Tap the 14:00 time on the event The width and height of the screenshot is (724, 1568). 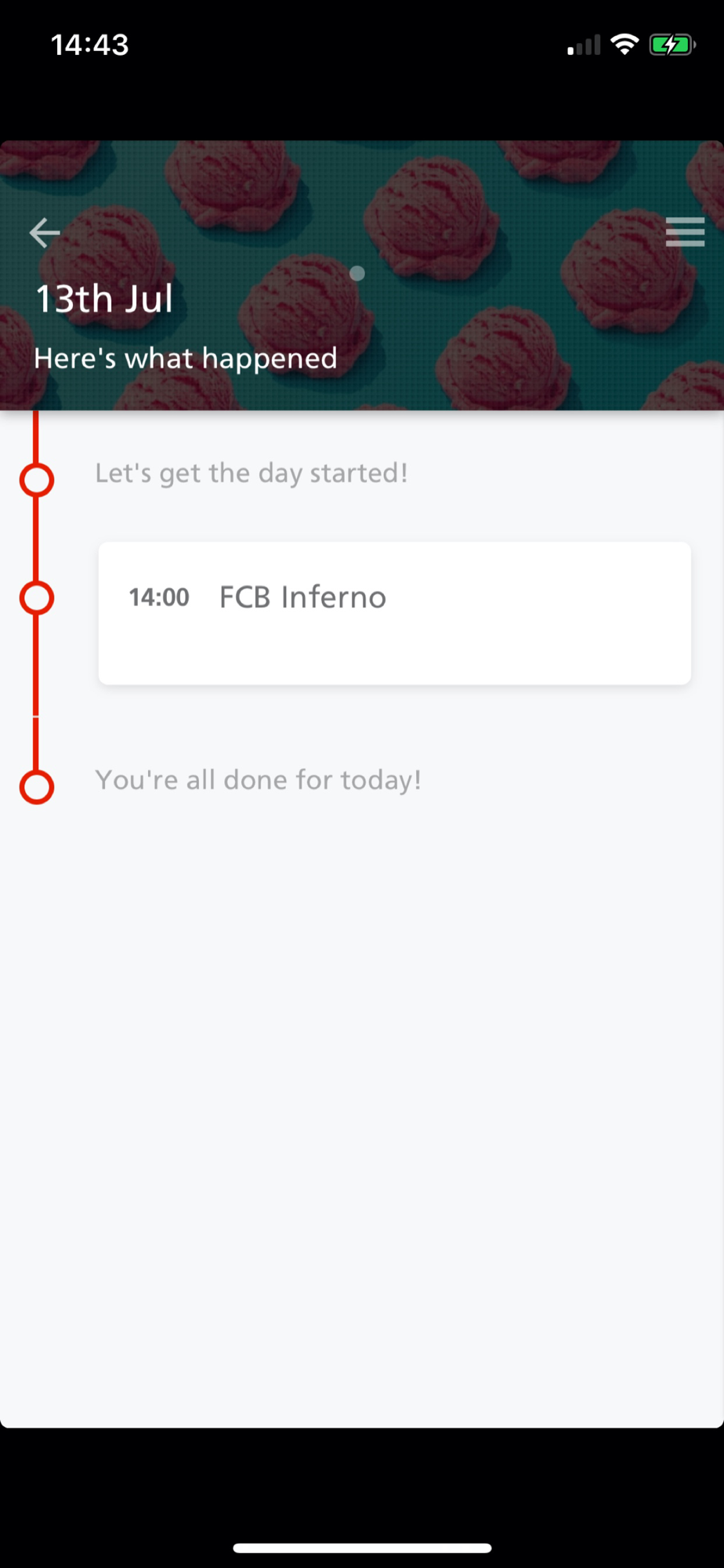point(159,597)
